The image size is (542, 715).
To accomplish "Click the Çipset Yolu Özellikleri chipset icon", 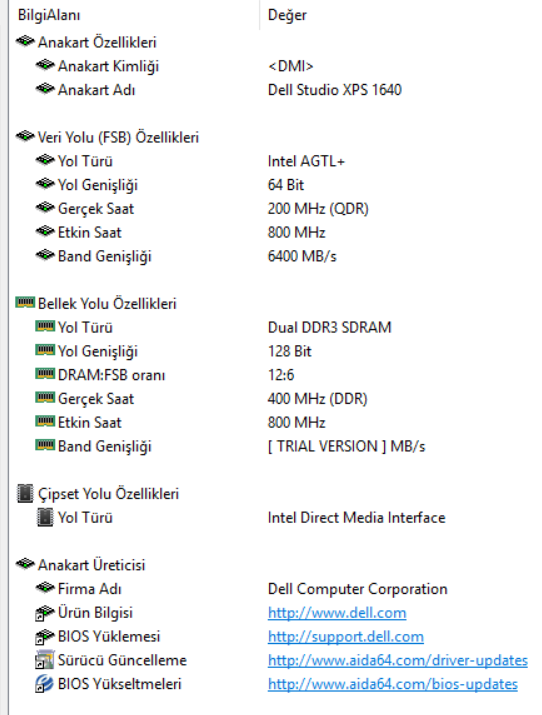I will coord(25,493).
